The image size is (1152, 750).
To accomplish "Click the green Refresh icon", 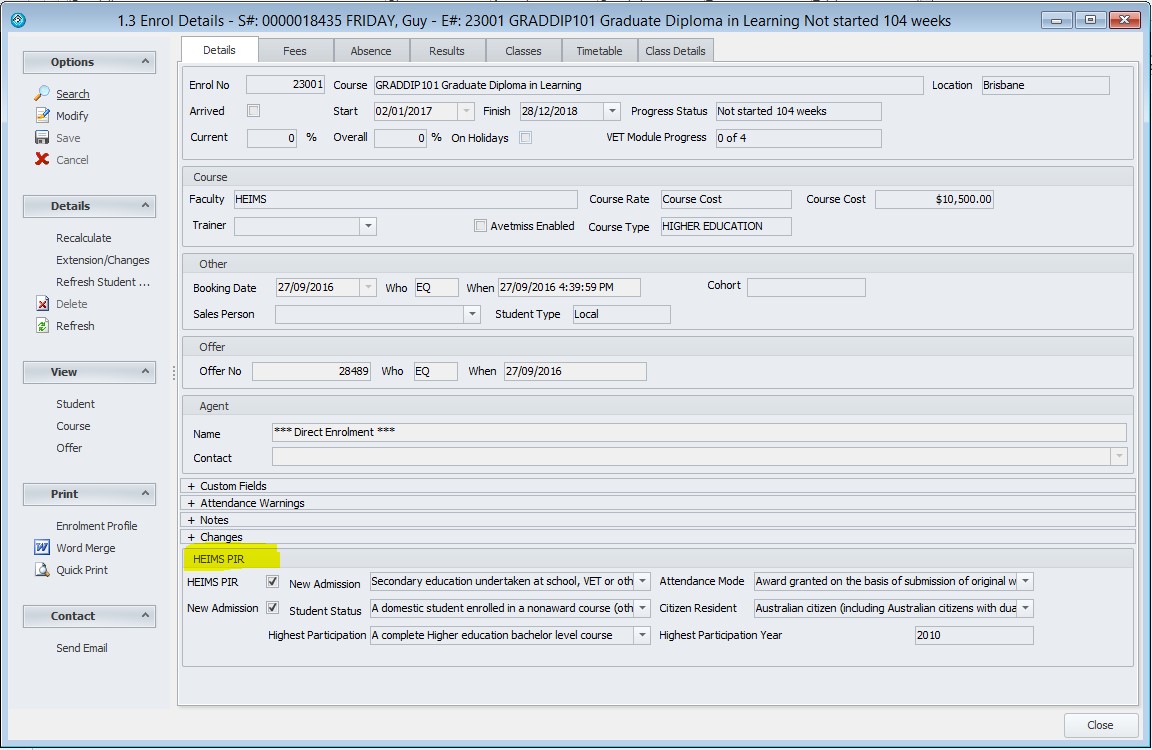I will point(42,326).
